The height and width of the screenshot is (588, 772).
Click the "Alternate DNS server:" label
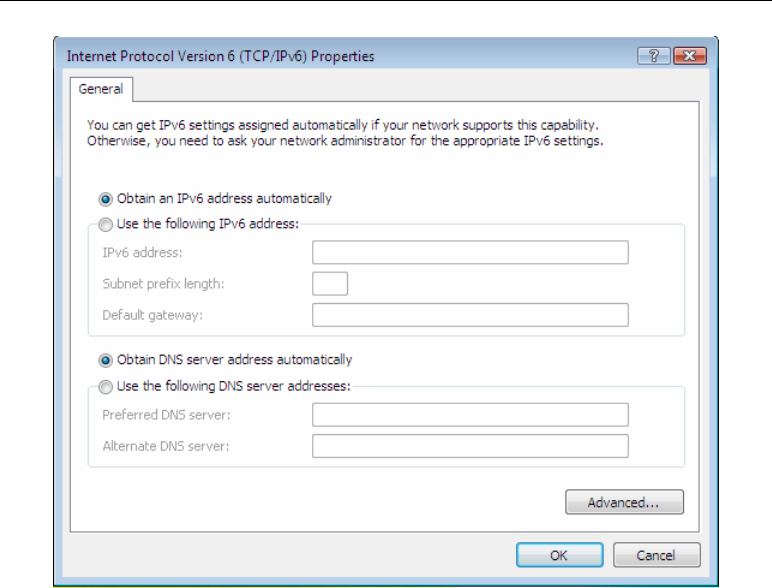[x=166, y=446]
